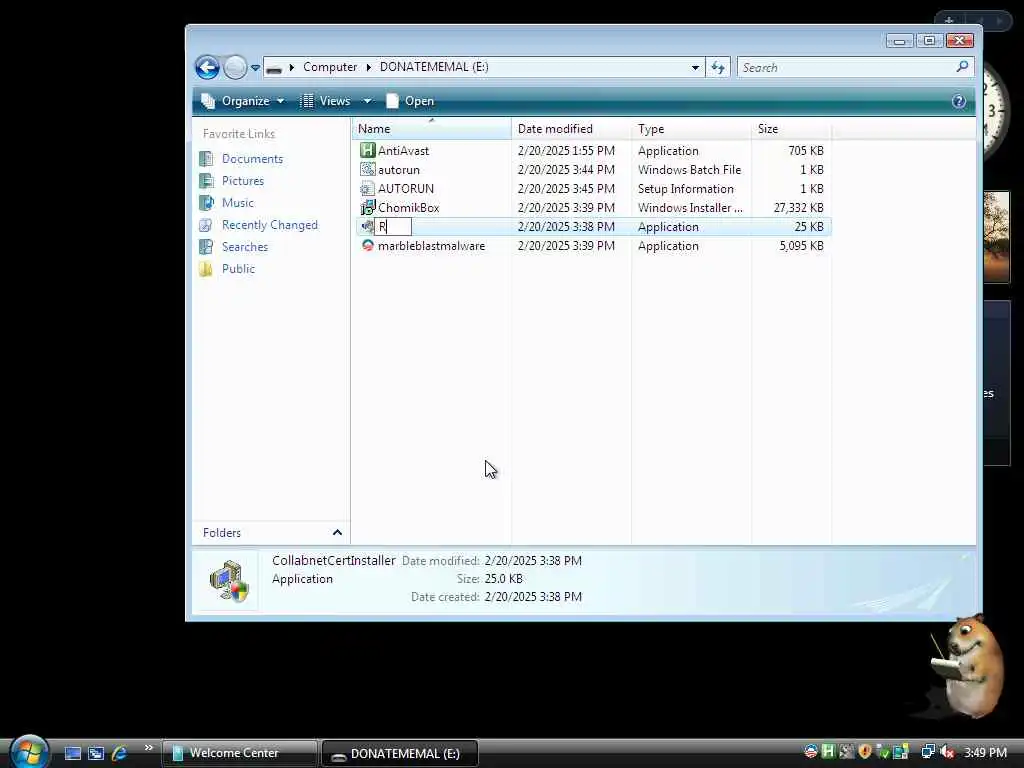Switch to Welcome Center taskbar button
1024x768 pixels.
point(240,753)
